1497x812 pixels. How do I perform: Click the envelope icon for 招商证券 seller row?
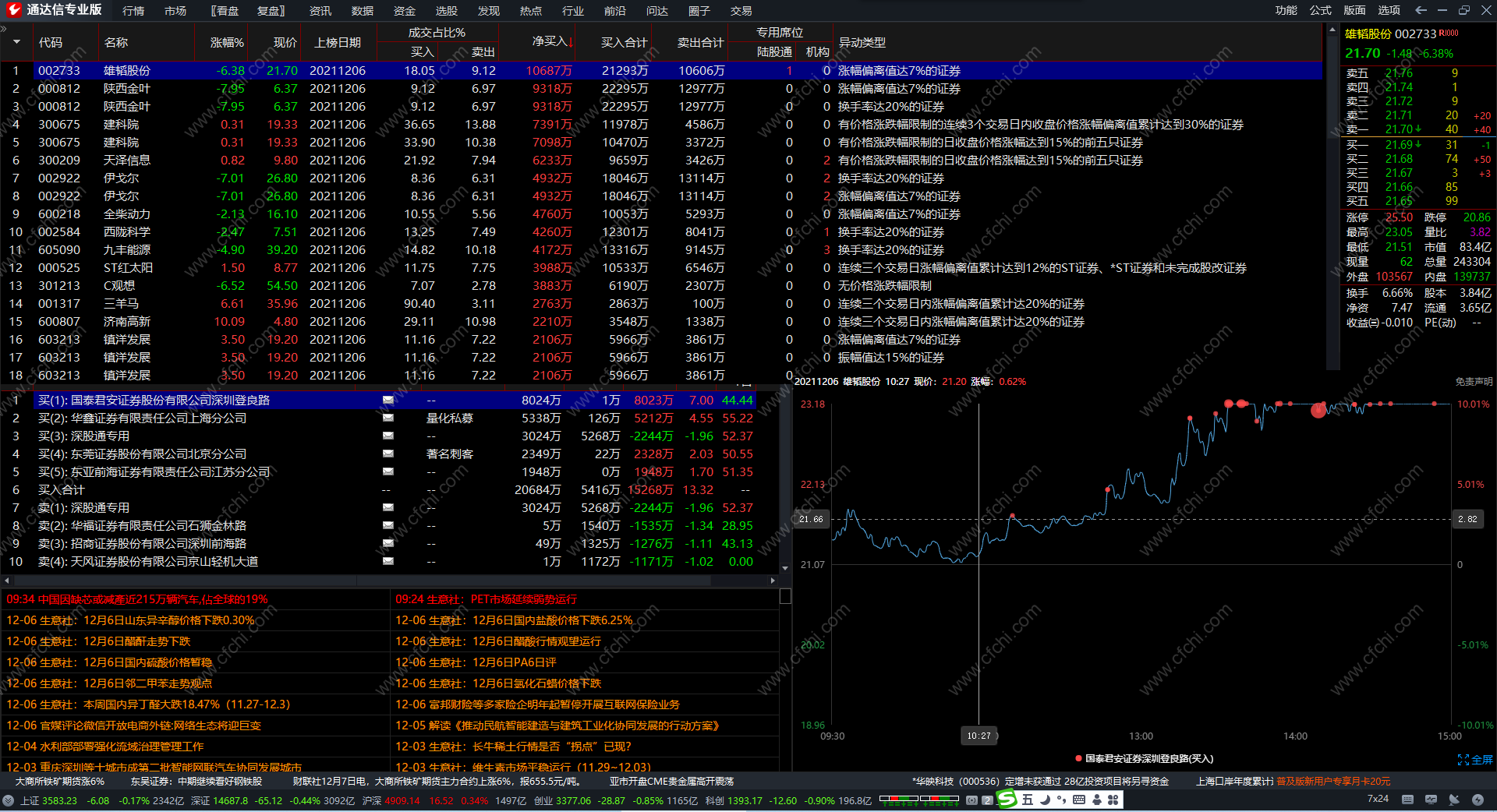click(388, 543)
